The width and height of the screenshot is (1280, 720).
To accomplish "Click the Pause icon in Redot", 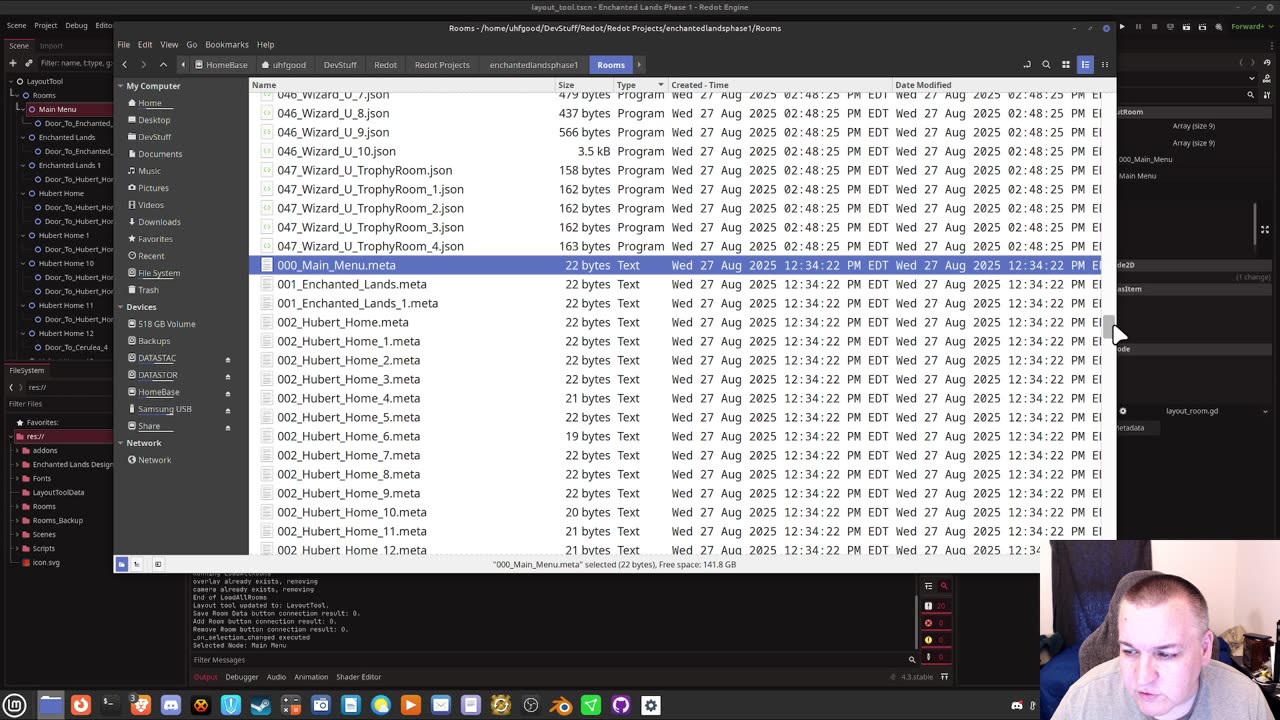I will [x=1138, y=26].
